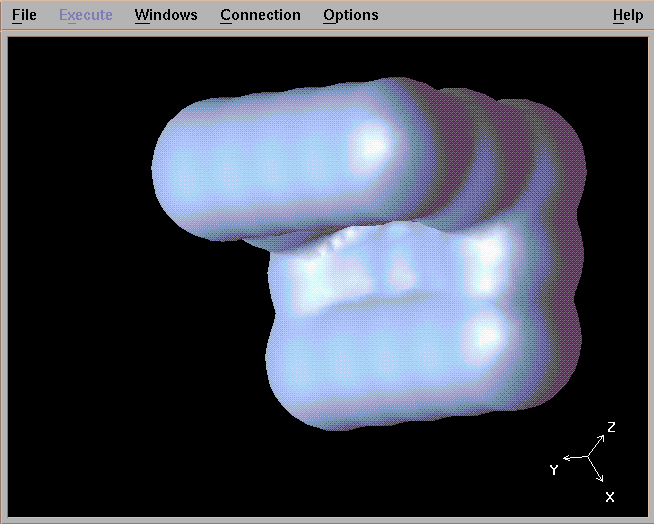Click the Z axis arrow tip
654x524 pixels.
tap(603, 437)
